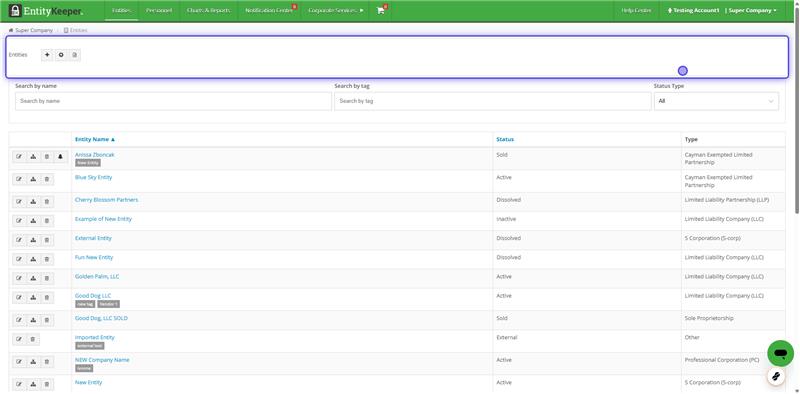Open org chart for Blue Sky Entity
This screenshot has width=800, height=394.
click(x=33, y=179)
